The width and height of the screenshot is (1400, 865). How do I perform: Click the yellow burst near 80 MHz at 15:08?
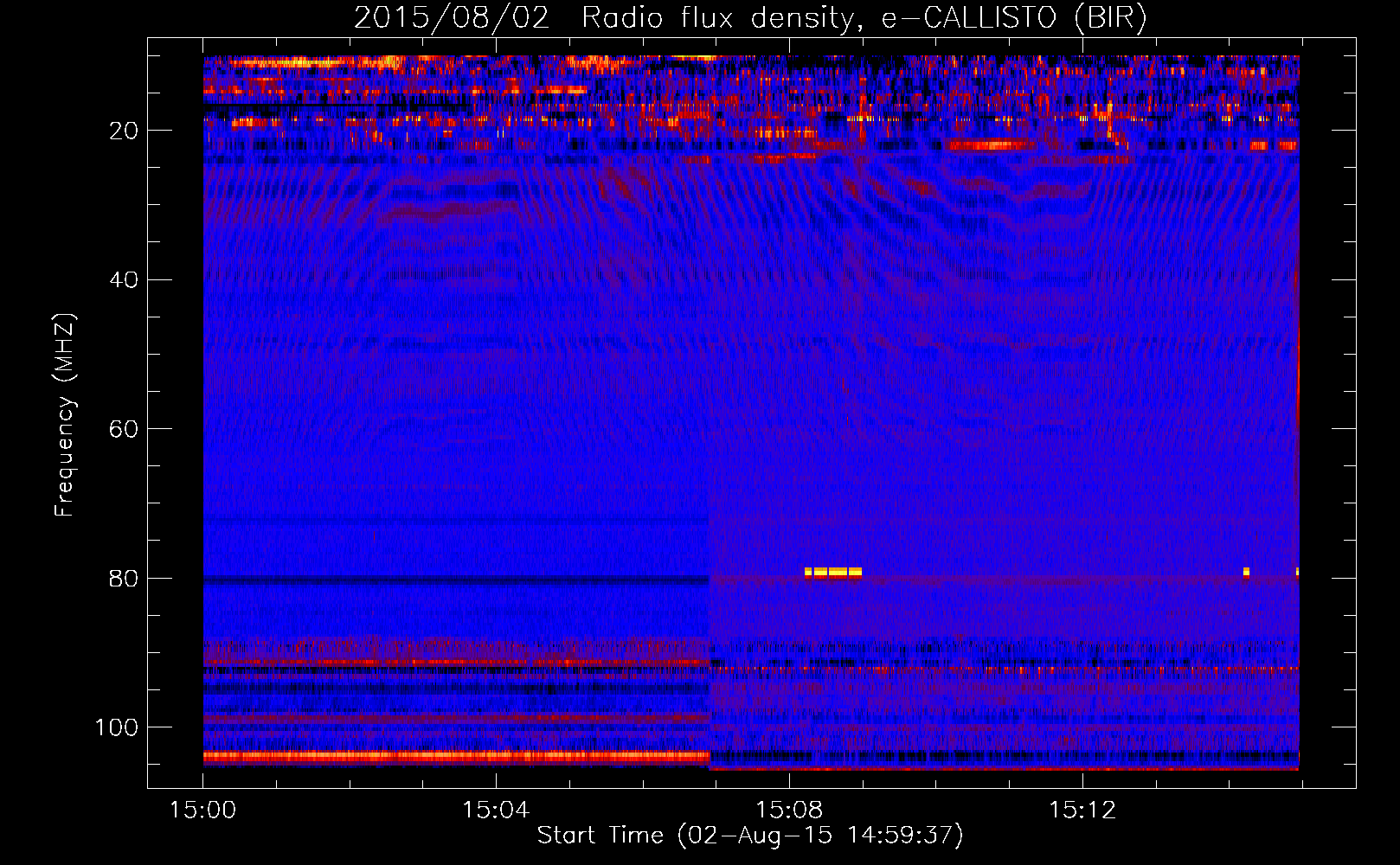tap(833, 572)
